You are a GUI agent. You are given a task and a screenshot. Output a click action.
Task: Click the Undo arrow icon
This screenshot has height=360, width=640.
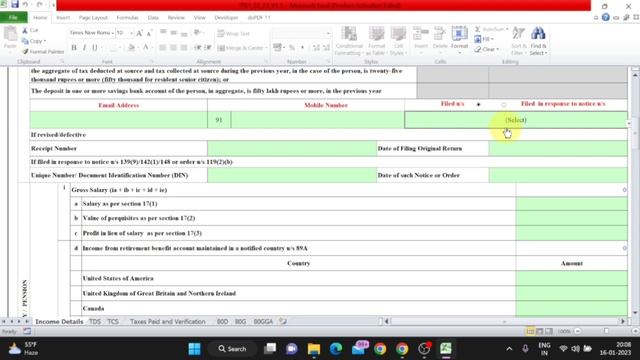pos(25,4)
